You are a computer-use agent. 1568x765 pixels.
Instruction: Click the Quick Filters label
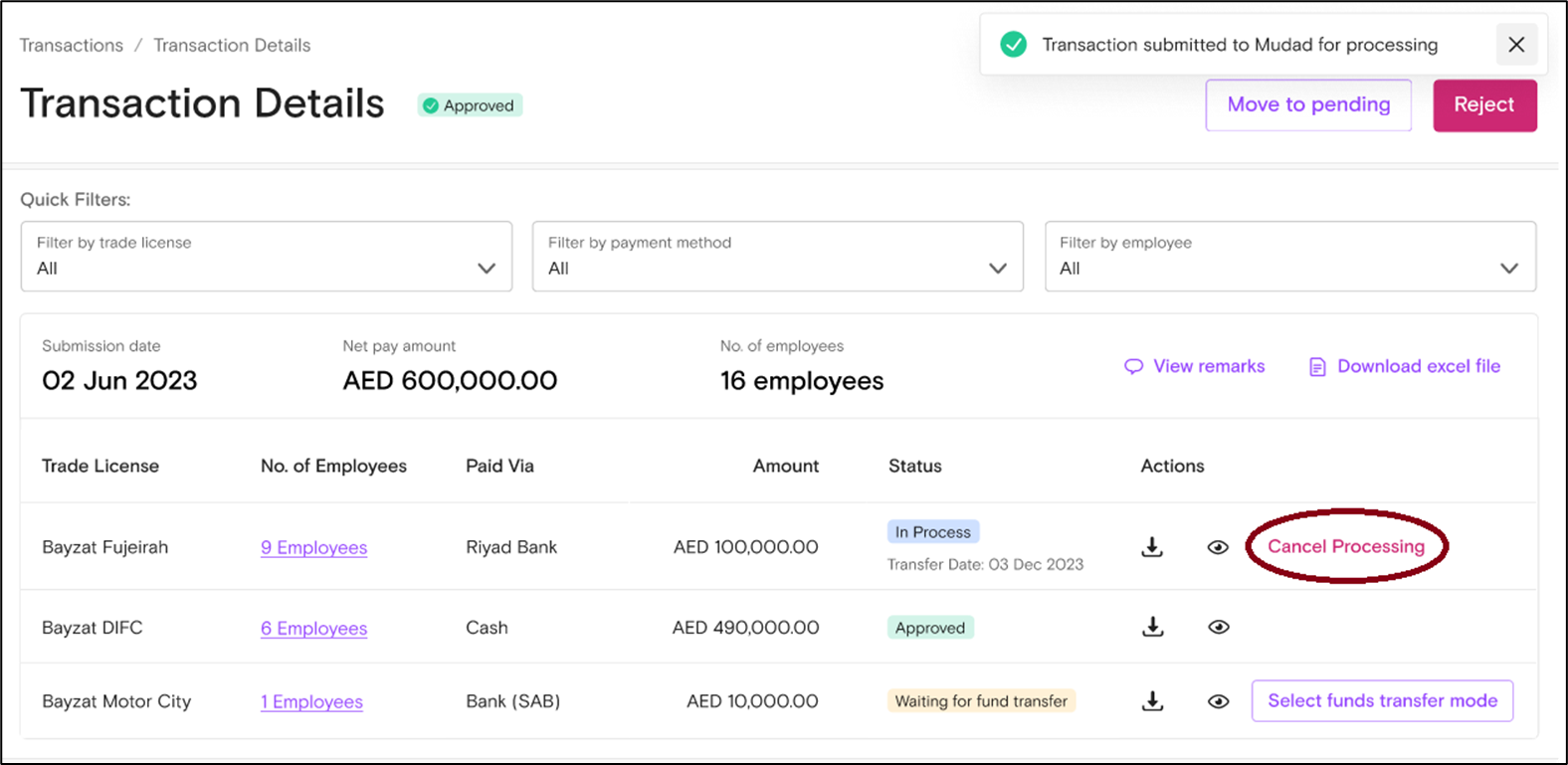tap(76, 199)
